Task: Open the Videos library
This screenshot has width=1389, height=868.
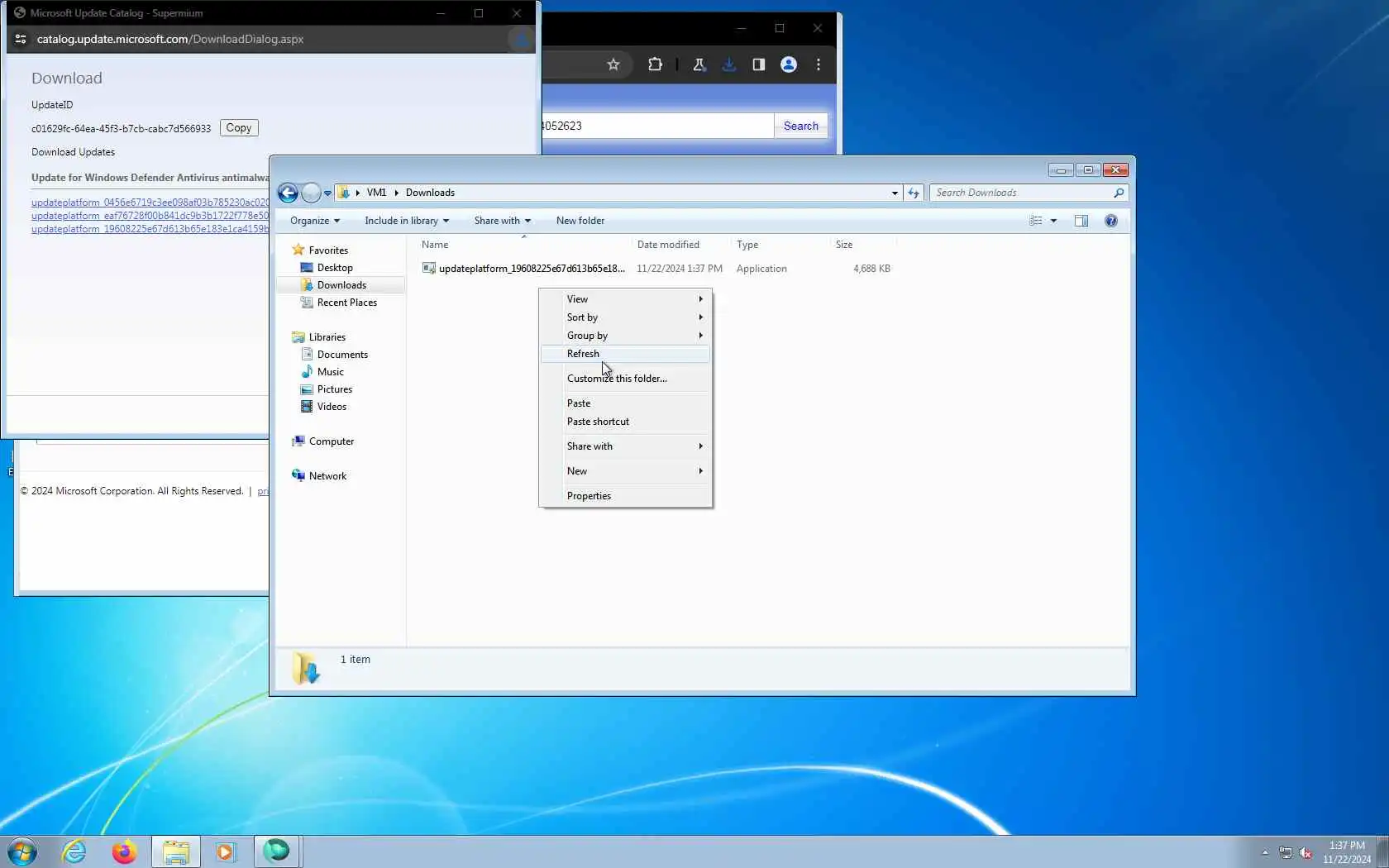Action: point(332,407)
